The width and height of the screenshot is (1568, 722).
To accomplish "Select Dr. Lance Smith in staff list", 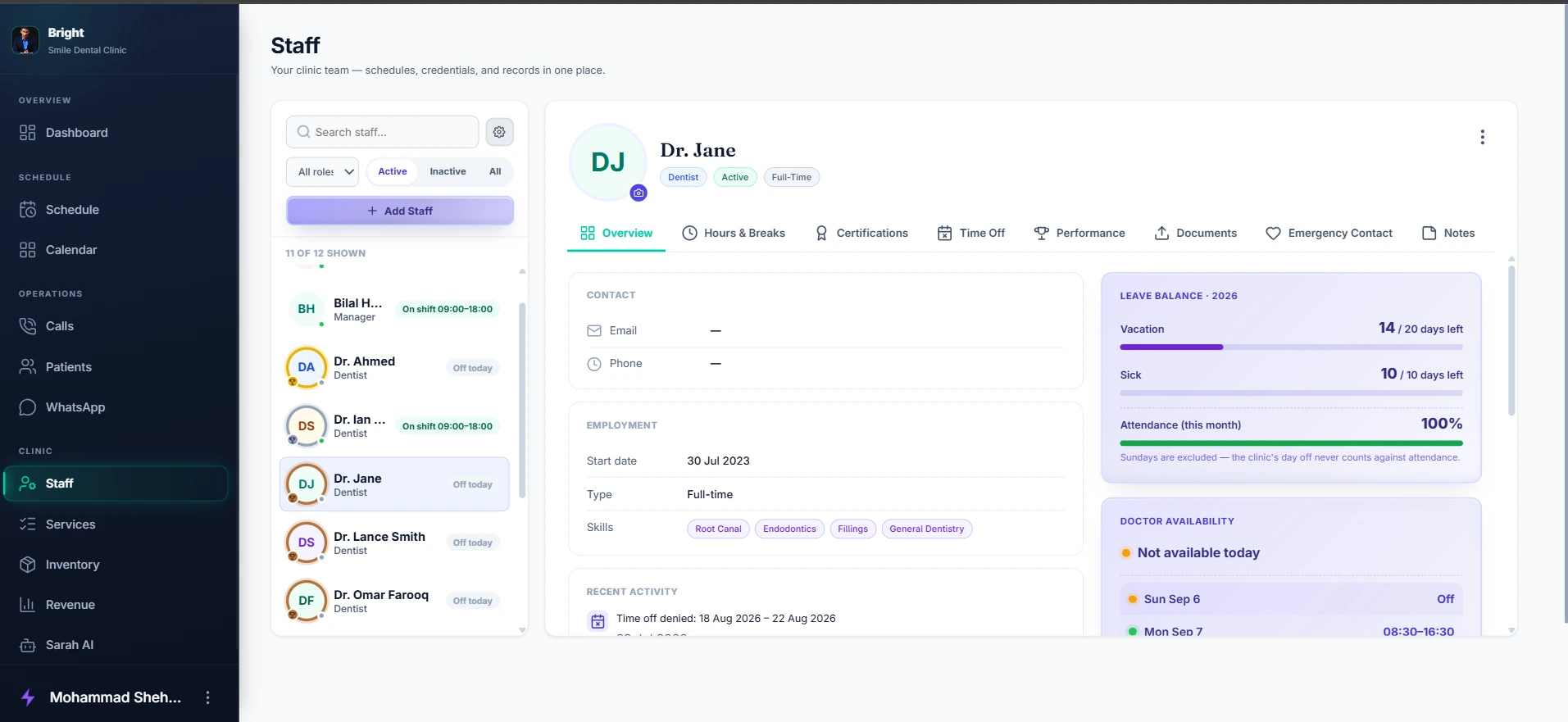I will (x=394, y=543).
